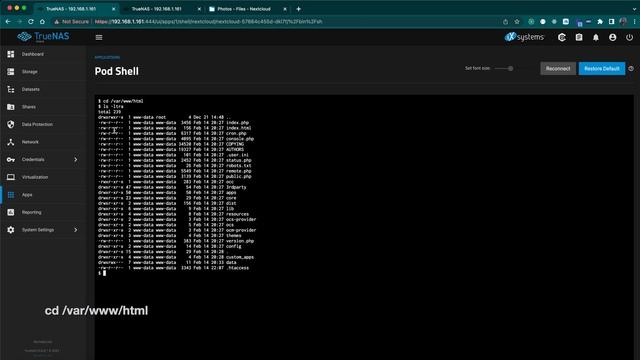Click the System Settings gear icon
This screenshot has width=640, height=360.
click(11, 230)
